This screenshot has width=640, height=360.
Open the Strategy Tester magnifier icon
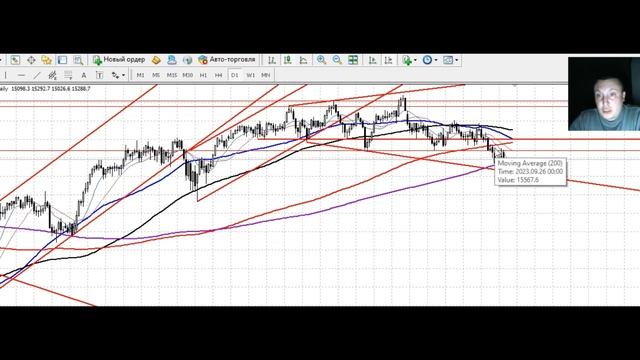(78, 60)
